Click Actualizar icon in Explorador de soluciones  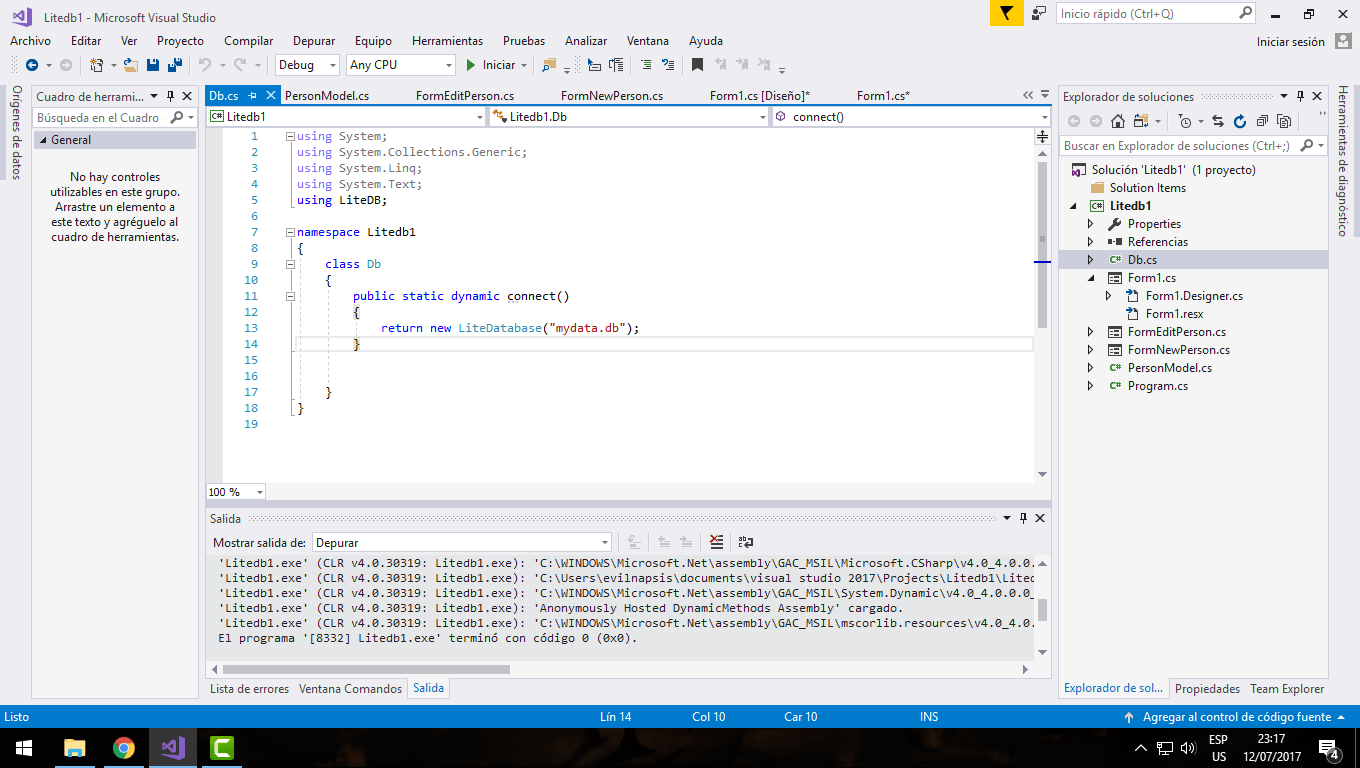click(1239, 120)
